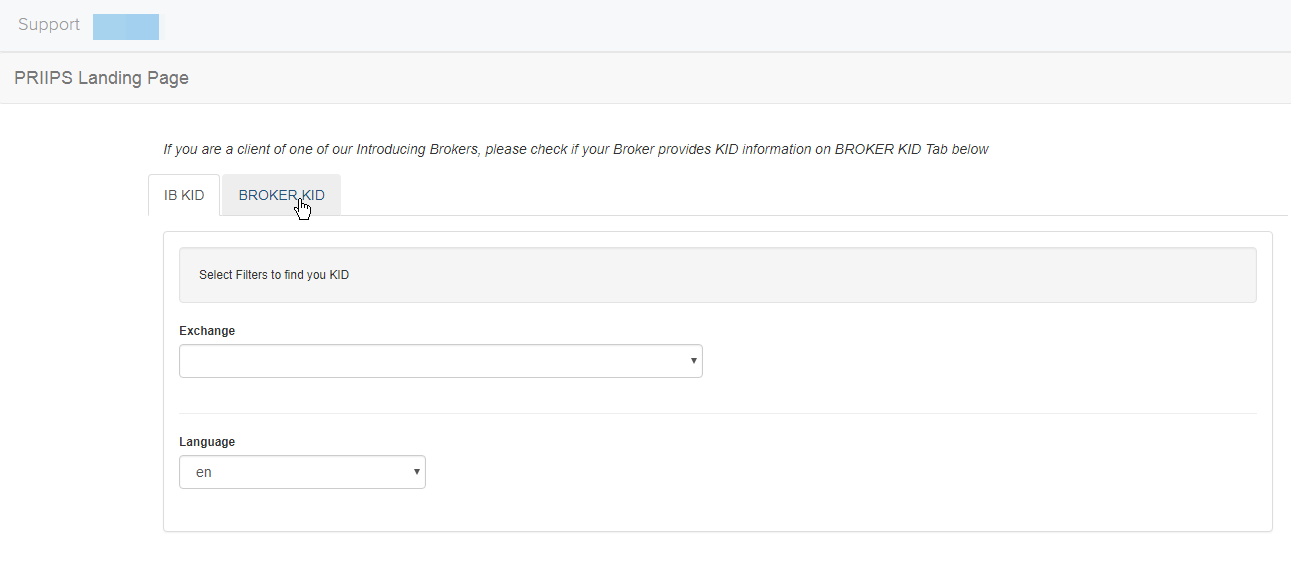
Task: Click the 'BROKER KID Tab below' phrase in notice
Action: tap(911, 149)
